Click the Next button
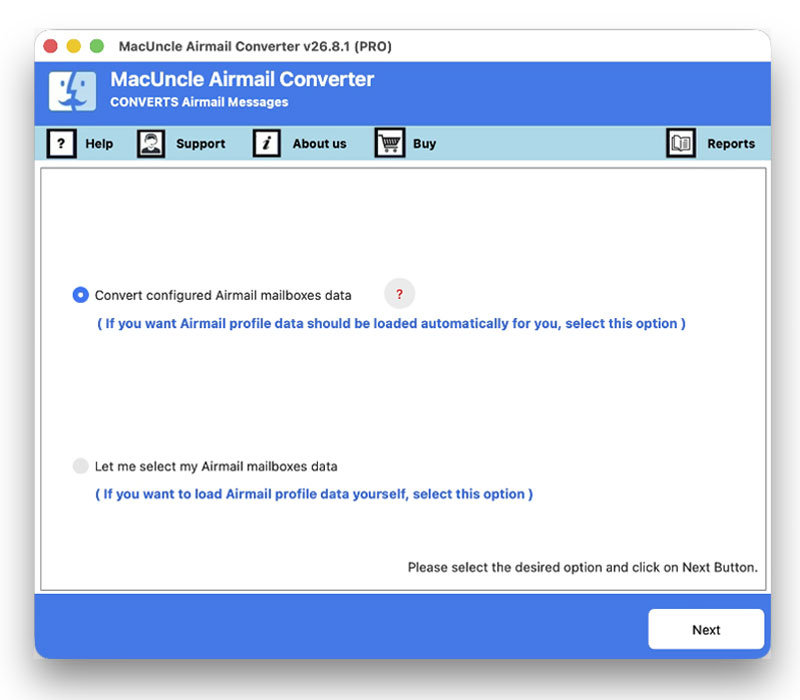The image size is (800, 700). 706,629
